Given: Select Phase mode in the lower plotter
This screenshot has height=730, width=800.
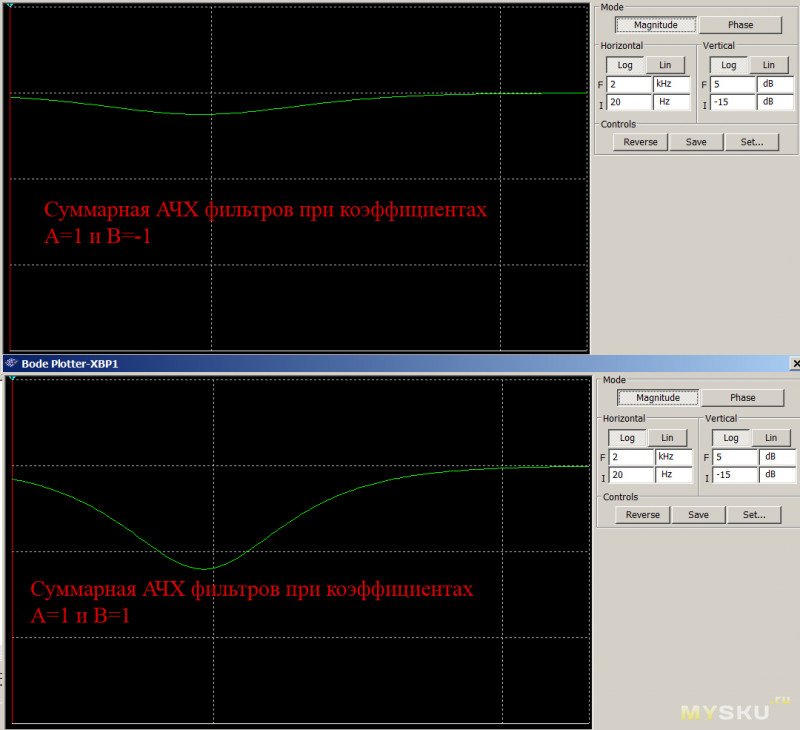Looking at the screenshot, I should click(742, 397).
